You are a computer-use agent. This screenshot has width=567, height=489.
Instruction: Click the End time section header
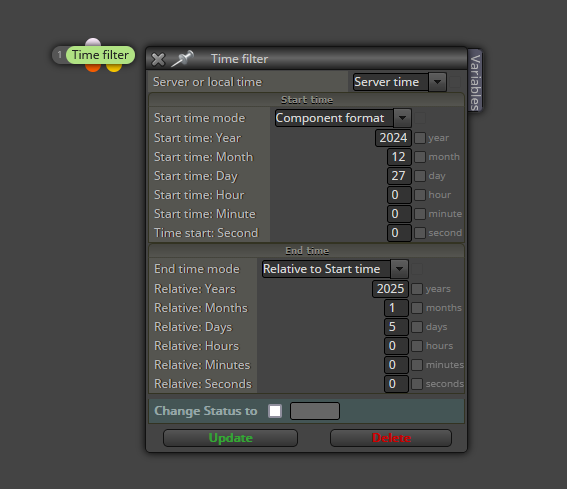307,251
